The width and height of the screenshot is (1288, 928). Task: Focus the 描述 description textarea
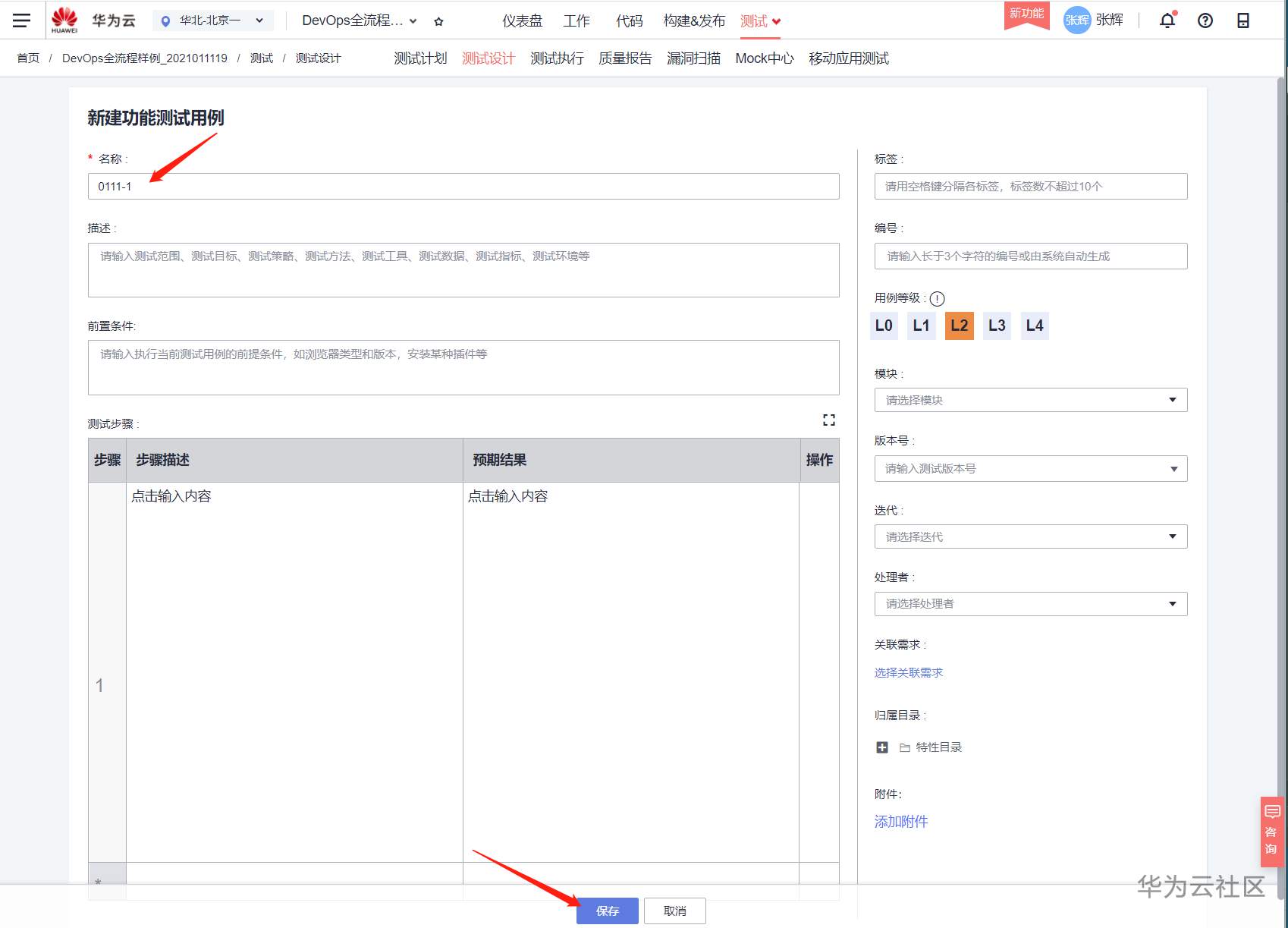[x=463, y=270]
